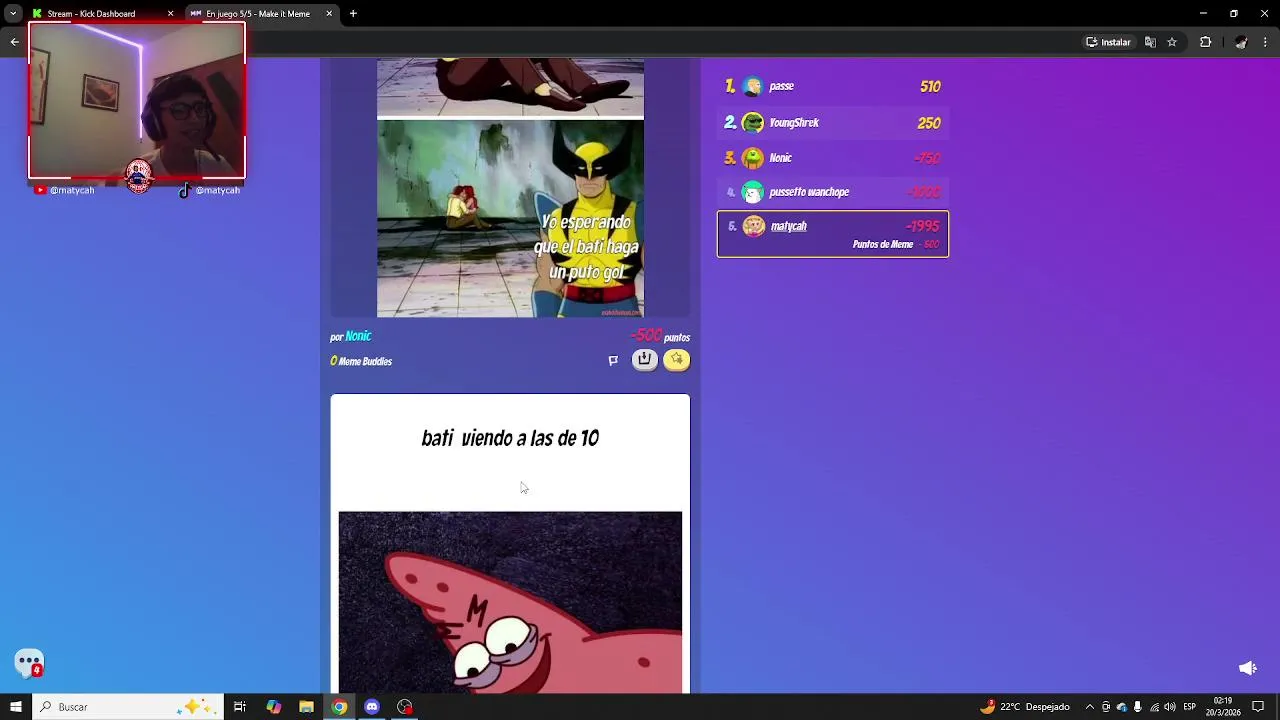
Task: Click the passe player avatar in the ranking
Action: click(x=753, y=87)
